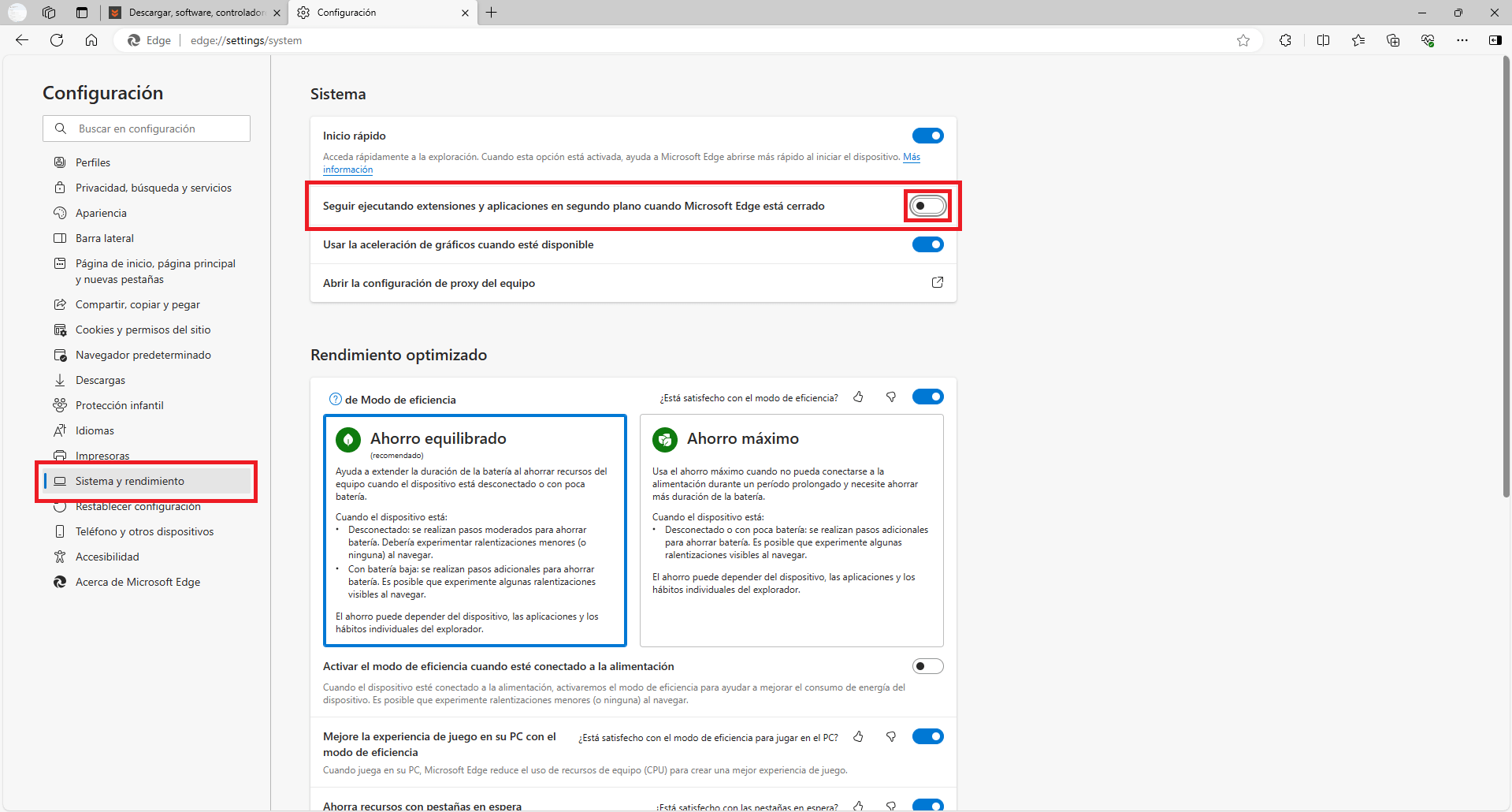Image resolution: width=1512 pixels, height=812 pixels.
Task: Go to Idiomas settings
Action: coord(147,430)
